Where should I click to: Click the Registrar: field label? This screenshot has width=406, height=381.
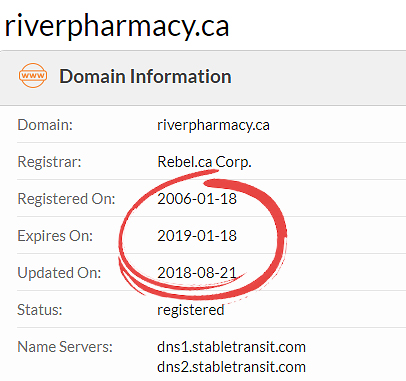49,162
